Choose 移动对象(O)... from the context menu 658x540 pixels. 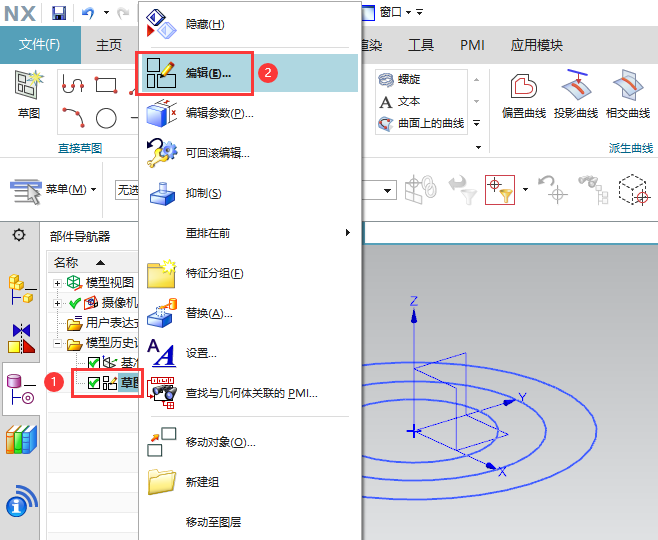coord(250,442)
